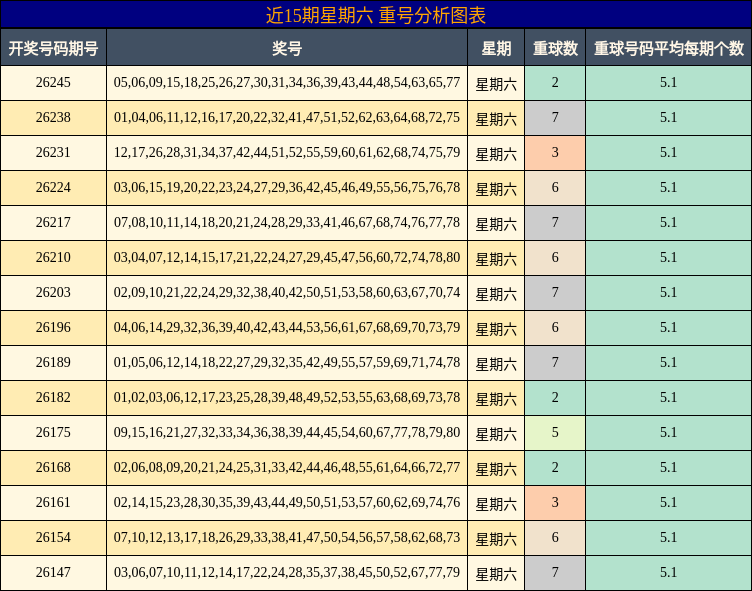Click average value 5.1 in row 26224

coord(669,188)
